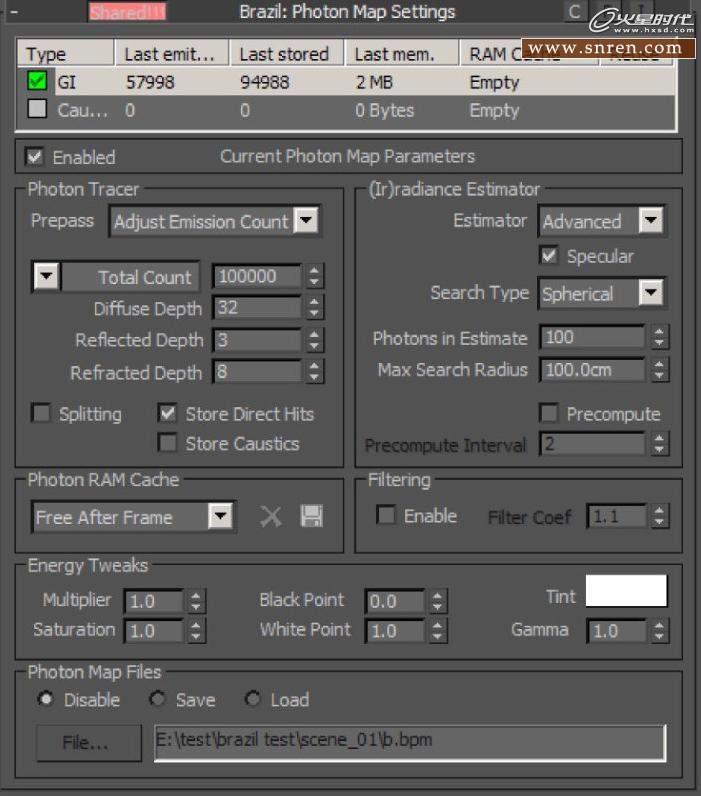Screen dimensions: 701x796
Task: Select the 2 MB memory cell
Action: coord(374,82)
